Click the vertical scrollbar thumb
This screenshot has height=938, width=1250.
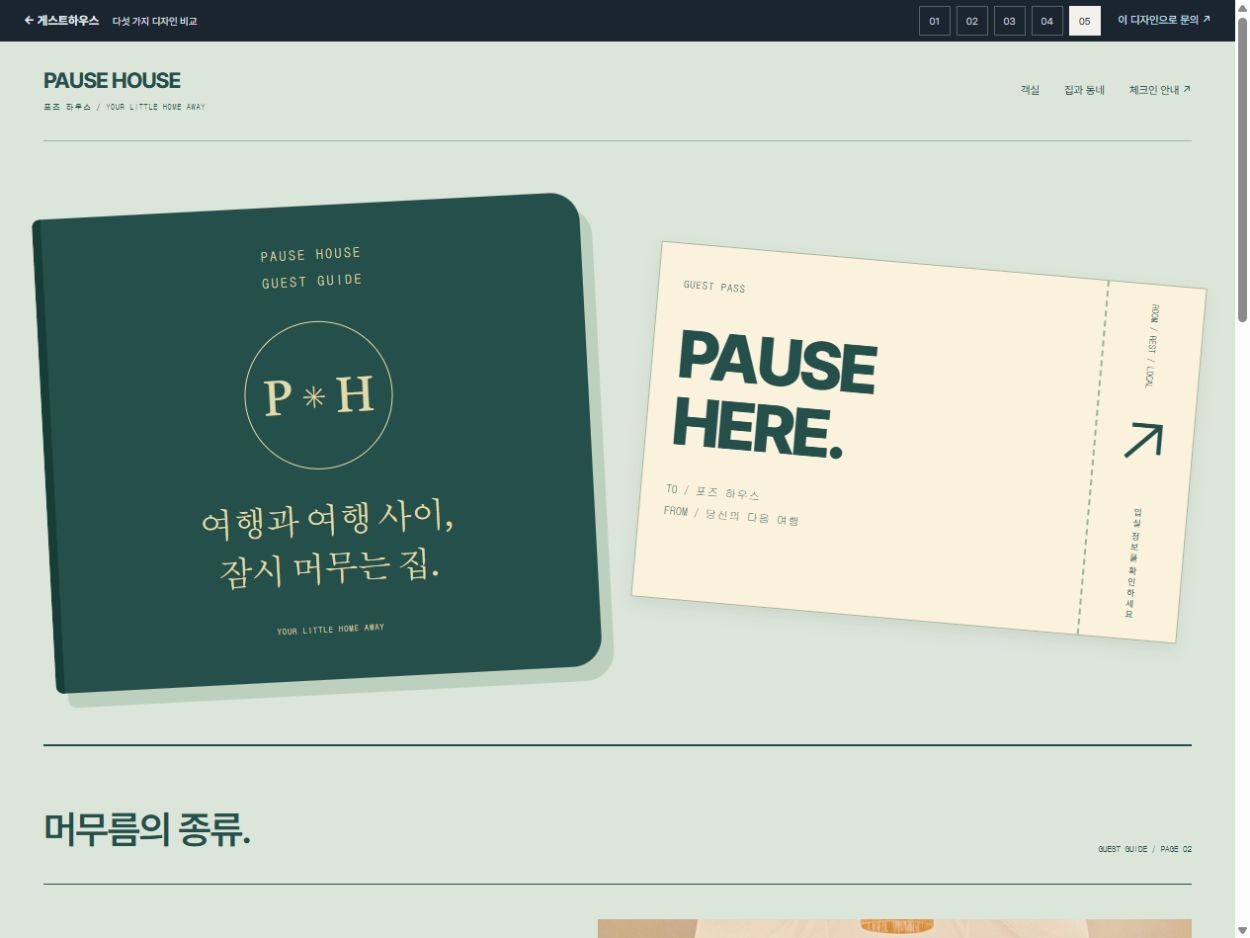[1242, 170]
